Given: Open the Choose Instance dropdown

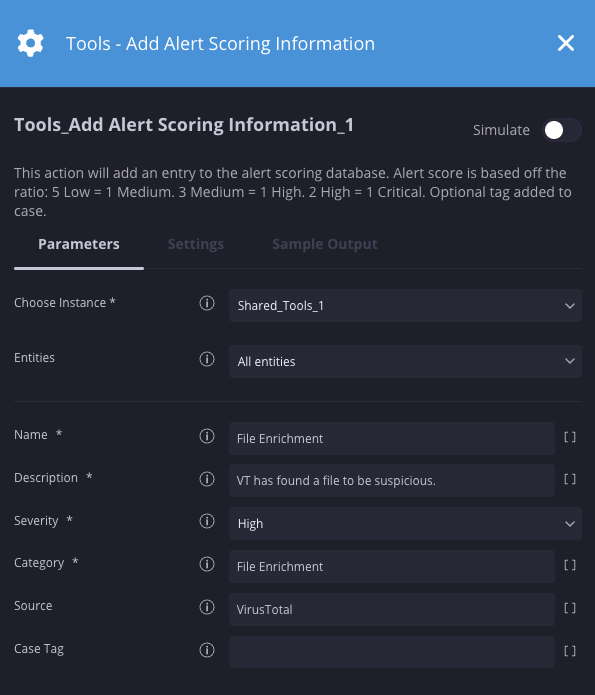Looking at the screenshot, I should click(405, 305).
